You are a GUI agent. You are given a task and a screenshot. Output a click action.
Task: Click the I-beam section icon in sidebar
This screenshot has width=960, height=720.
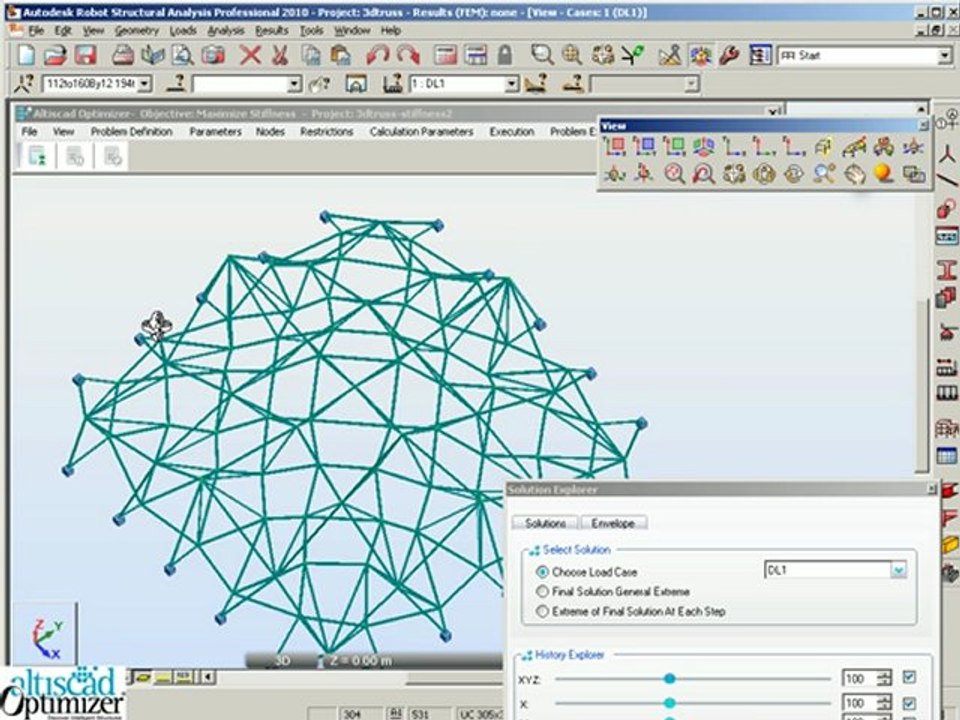pyautogui.click(x=947, y=270)
